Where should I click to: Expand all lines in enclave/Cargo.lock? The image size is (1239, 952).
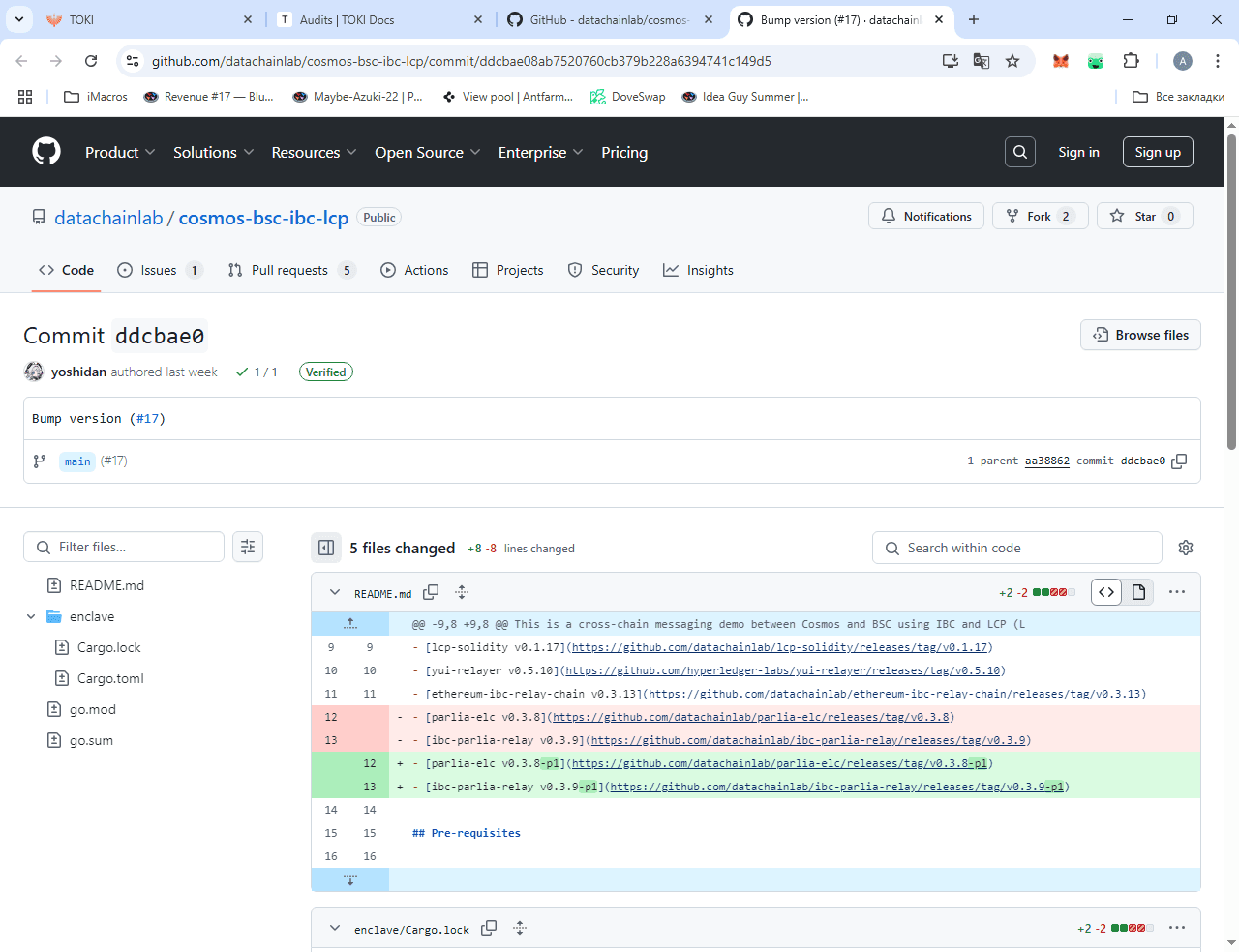(x=520, y=928)
